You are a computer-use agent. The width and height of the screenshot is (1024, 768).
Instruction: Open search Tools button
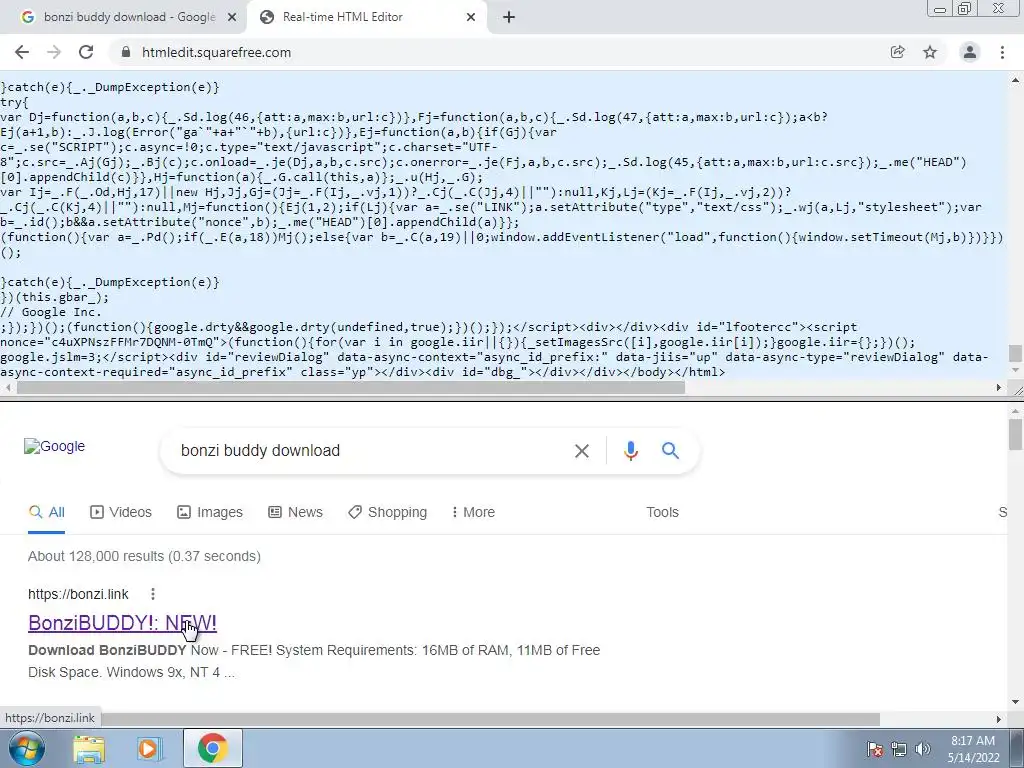coord(662,512)
